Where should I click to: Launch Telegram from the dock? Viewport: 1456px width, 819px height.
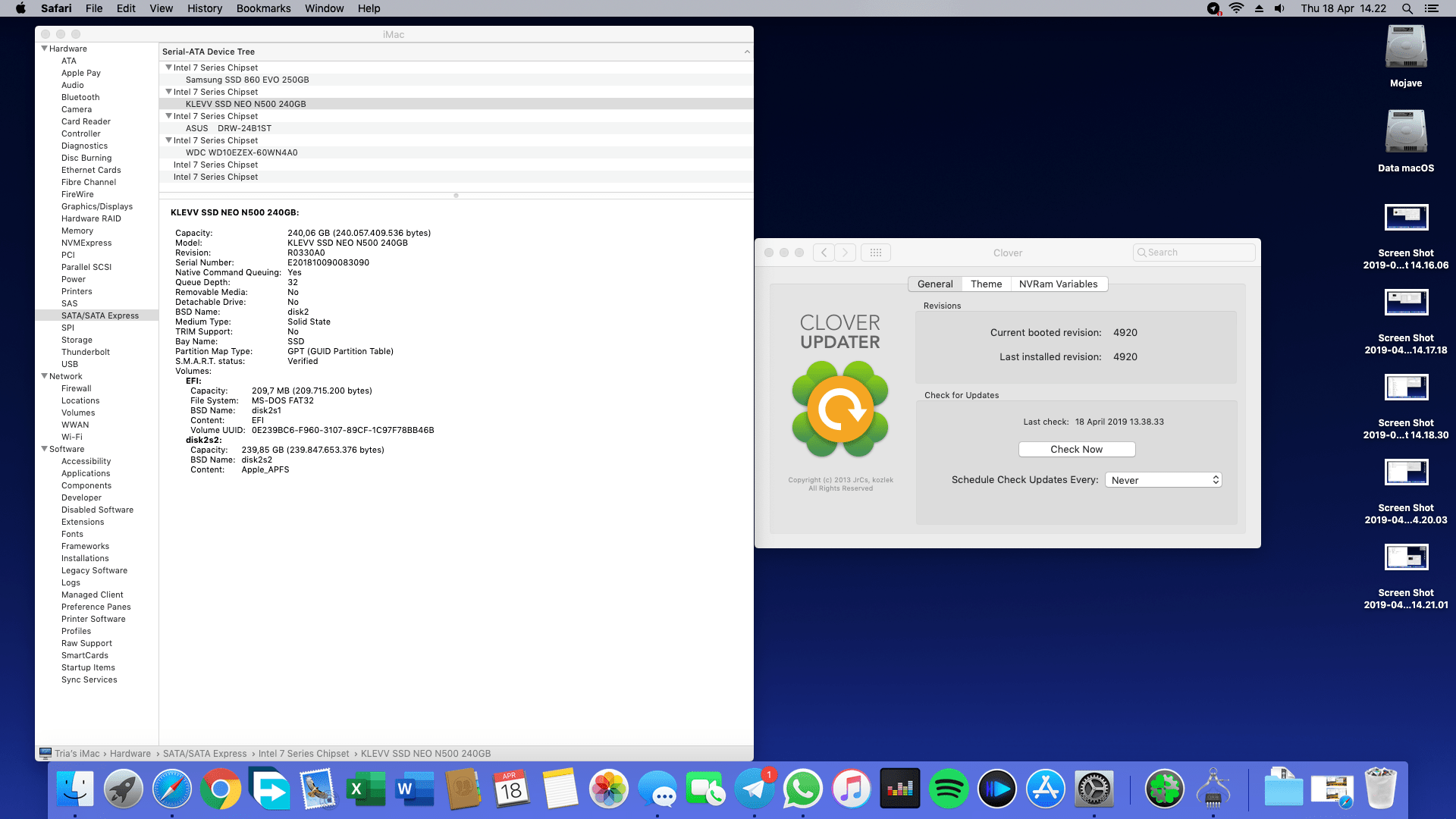coord(754,789)
